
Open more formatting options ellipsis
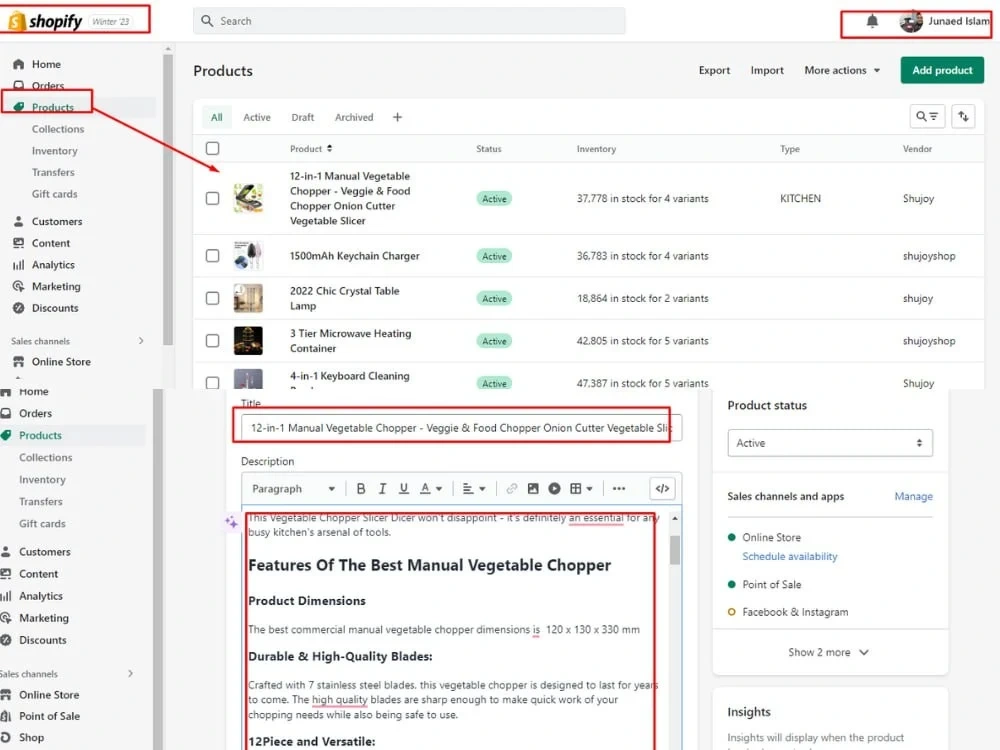619,489
